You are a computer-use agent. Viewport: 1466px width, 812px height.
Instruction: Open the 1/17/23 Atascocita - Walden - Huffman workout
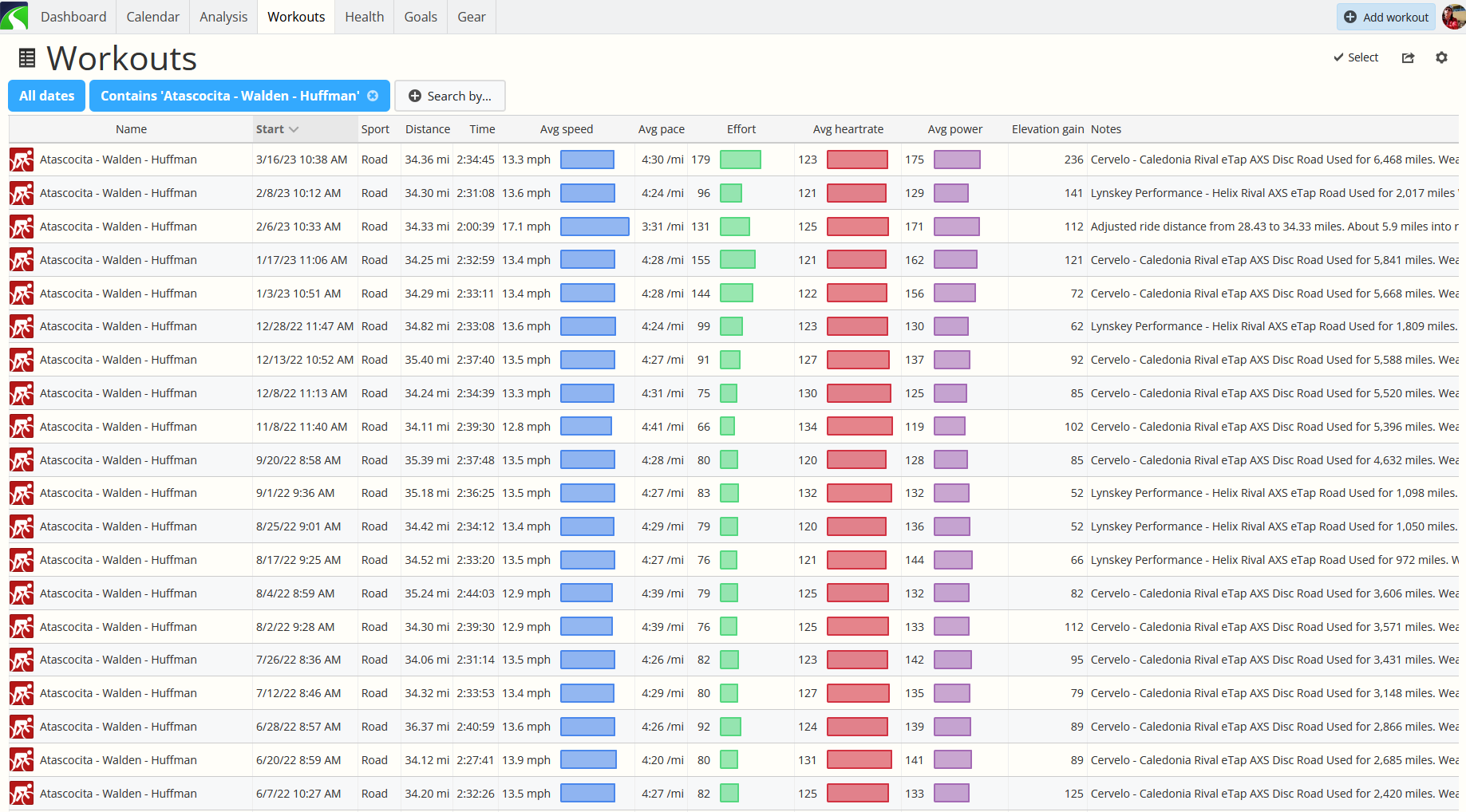pyautogui.click(x=118, y=260)
